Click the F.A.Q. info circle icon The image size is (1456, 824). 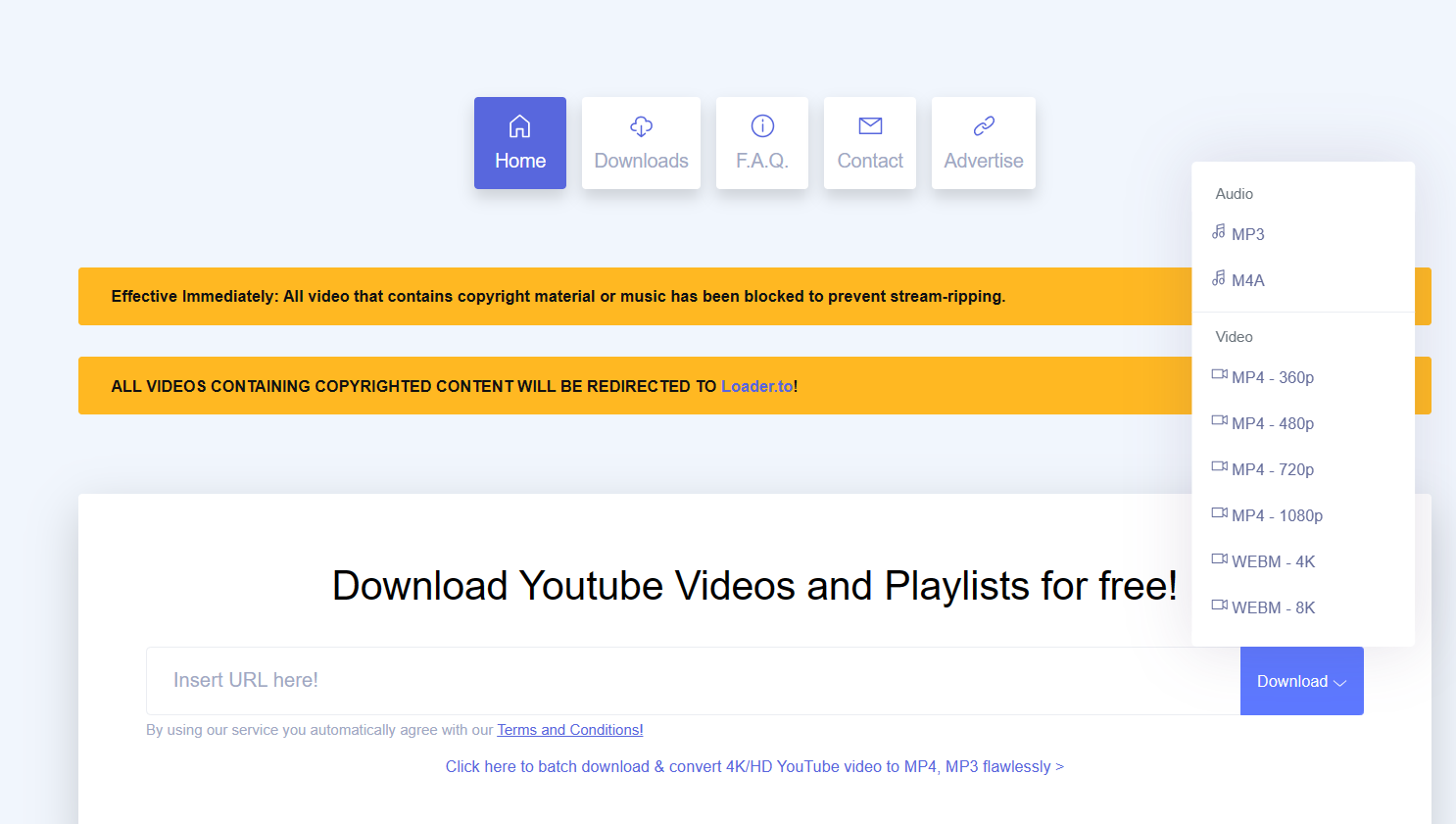pos(762,125)
